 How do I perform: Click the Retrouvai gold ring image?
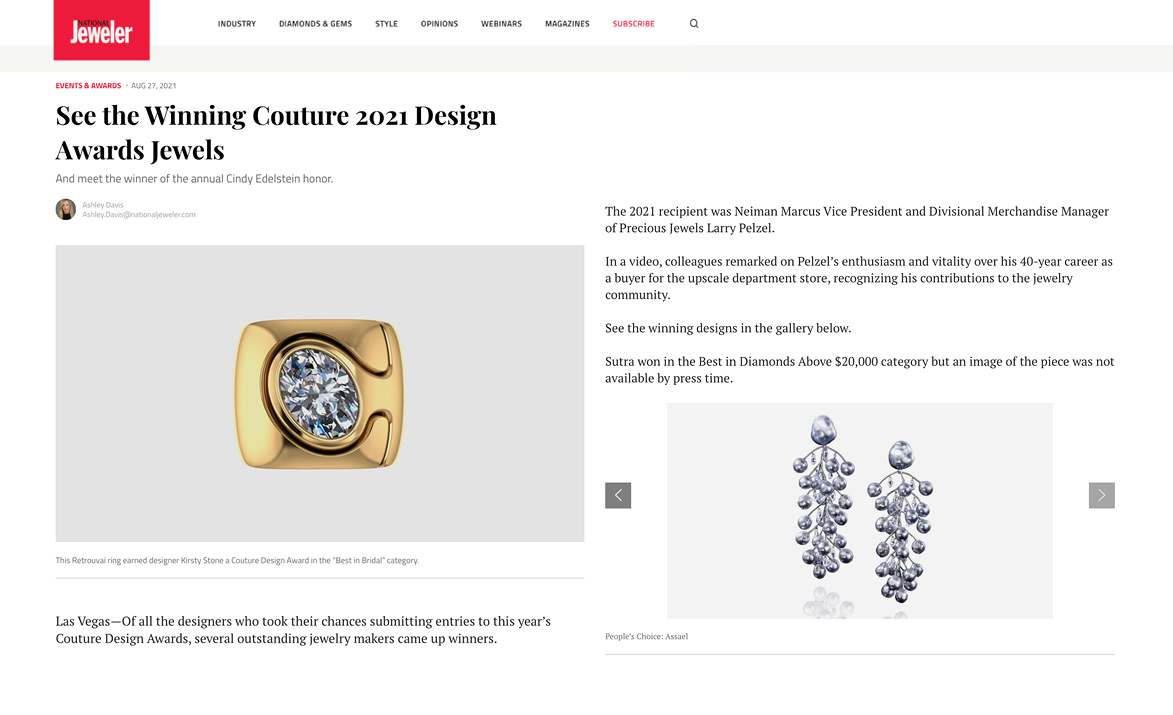319,393
